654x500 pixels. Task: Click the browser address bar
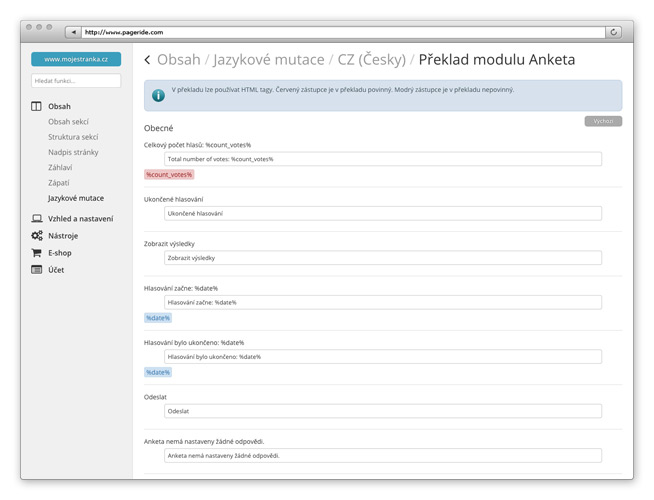click(340, 32)
